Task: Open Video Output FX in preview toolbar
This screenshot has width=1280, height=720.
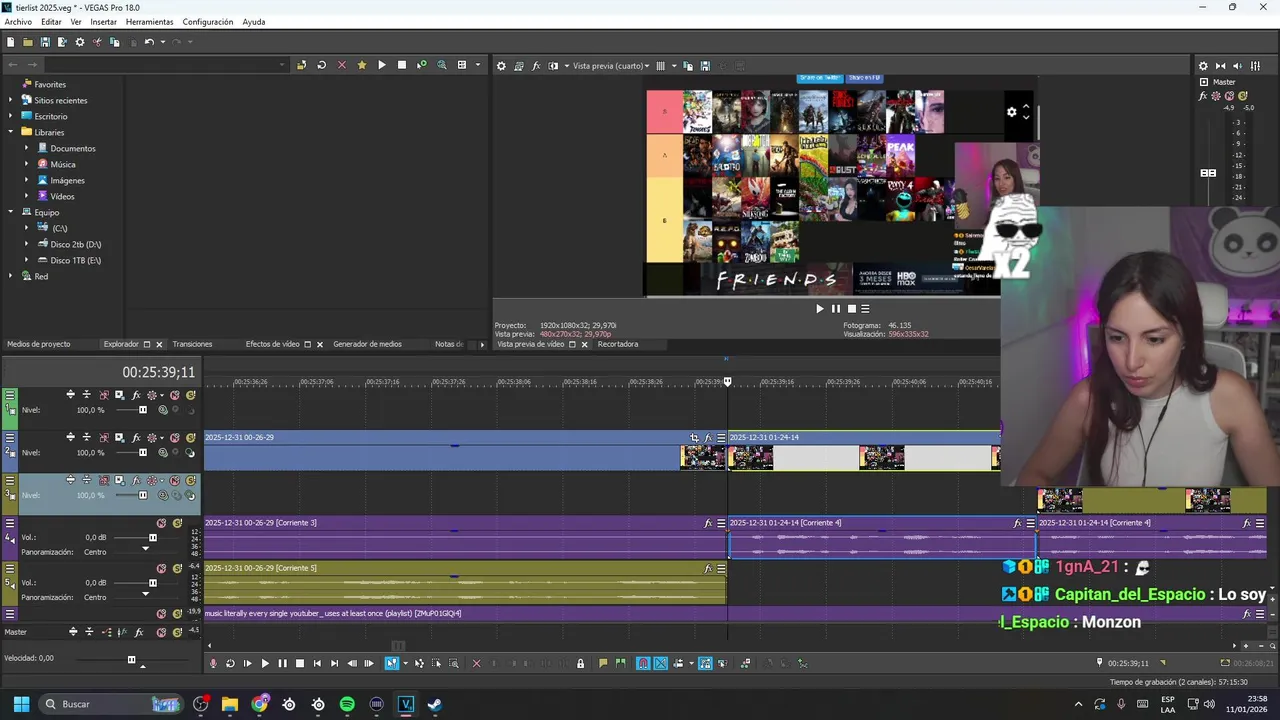Action: pyautogui.click(x=536, y=66)
